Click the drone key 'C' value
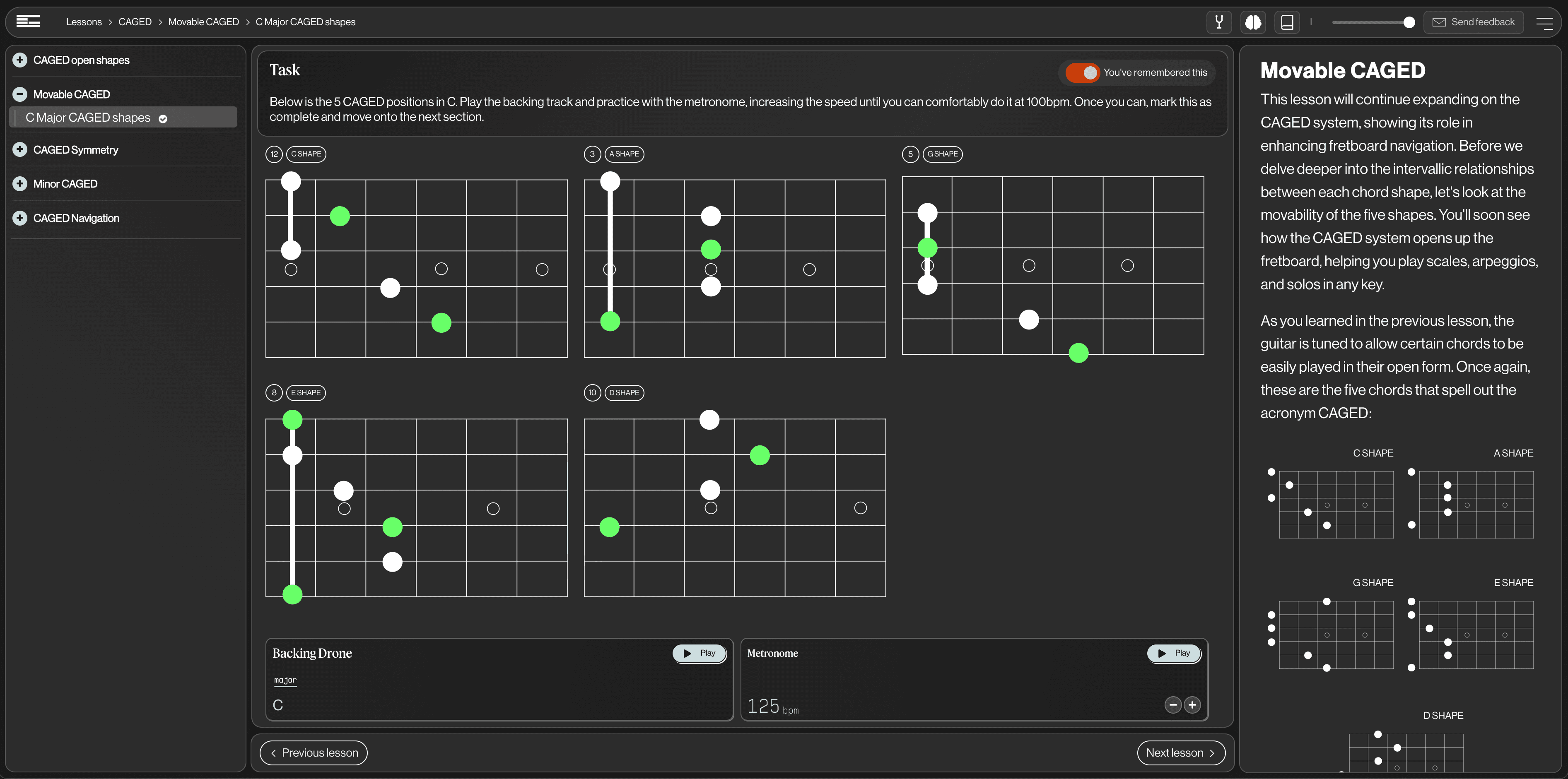 [x=277, y=705]
